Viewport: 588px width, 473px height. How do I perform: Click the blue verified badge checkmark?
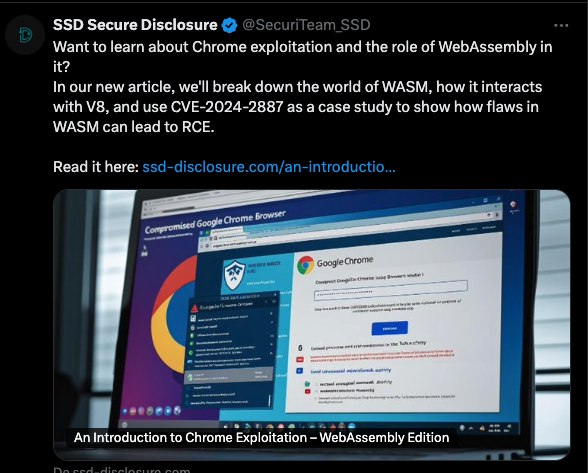(230, 26)
